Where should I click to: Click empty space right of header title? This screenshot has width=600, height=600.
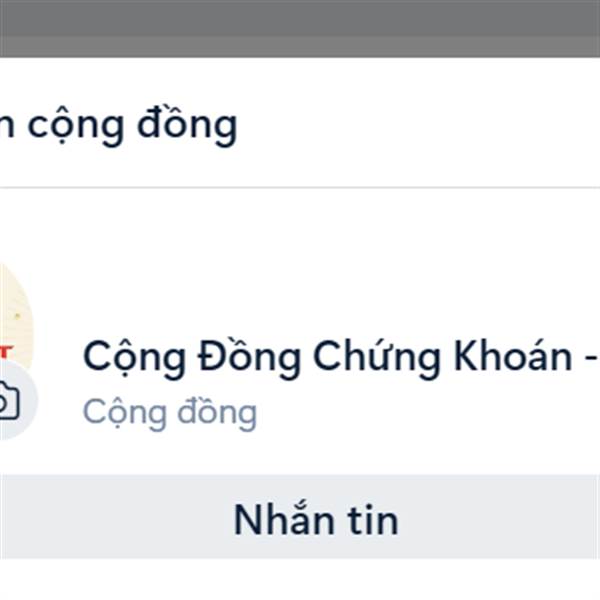click(419, 124)
